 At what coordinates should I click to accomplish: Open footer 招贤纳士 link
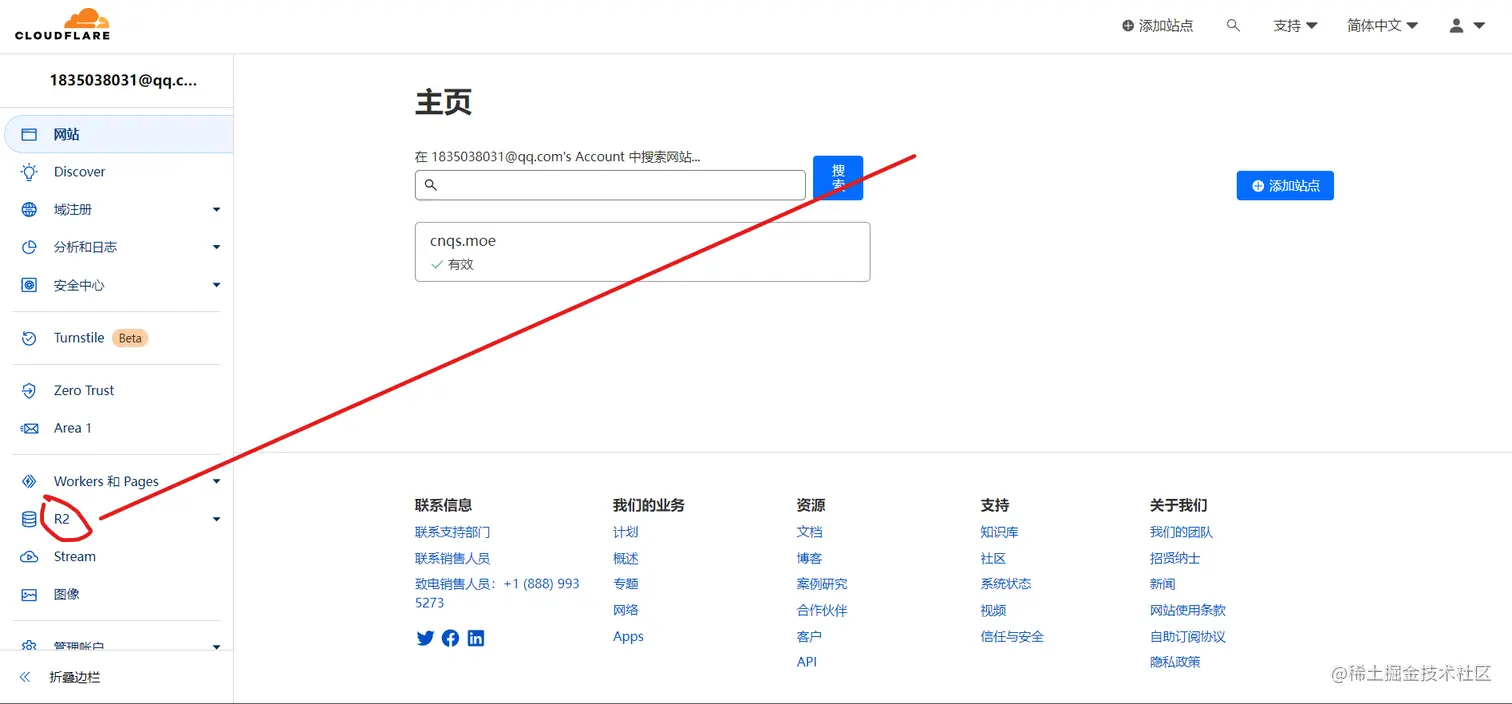1175,558
